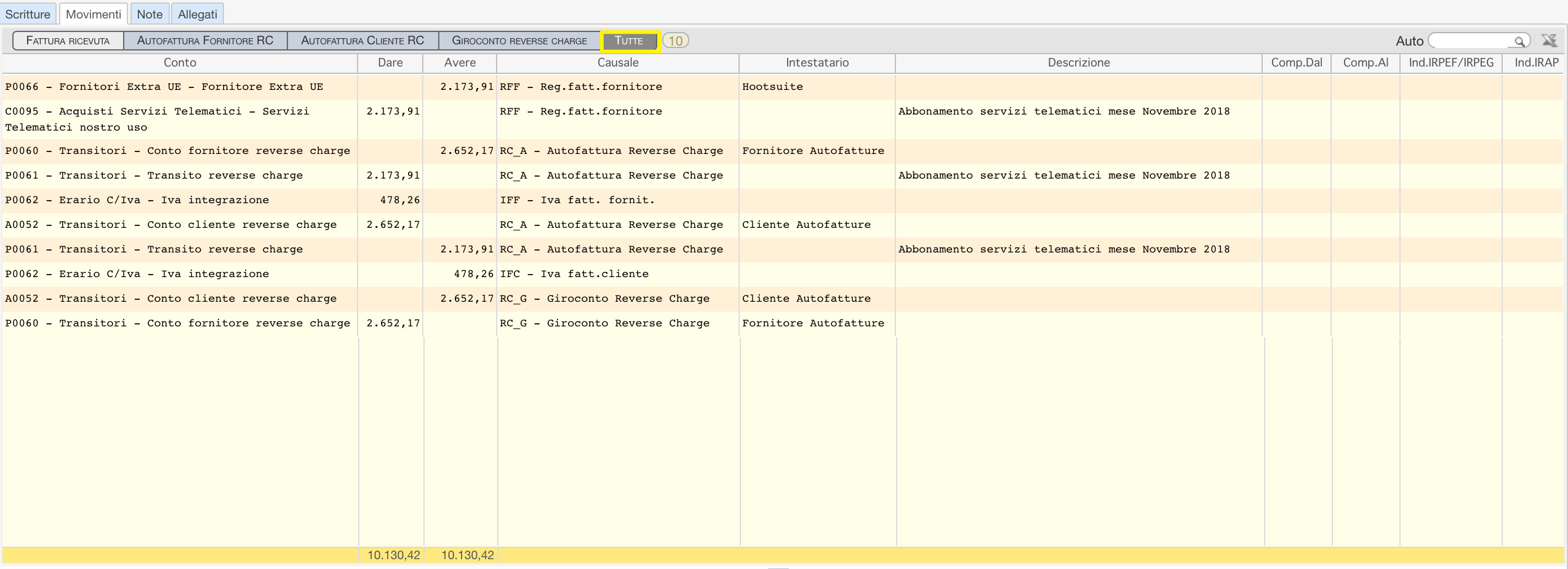Select P0061 Transito row with Dare 2.173,91
1568x569 pixels.
(x=783, y=176)
